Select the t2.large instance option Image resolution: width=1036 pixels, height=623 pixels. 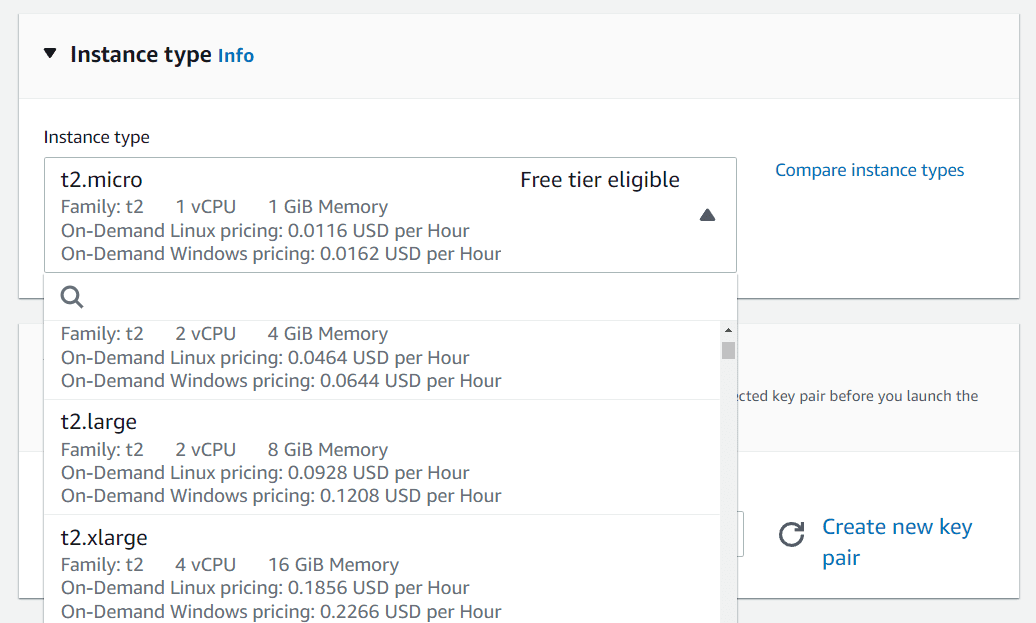[390, 457]
